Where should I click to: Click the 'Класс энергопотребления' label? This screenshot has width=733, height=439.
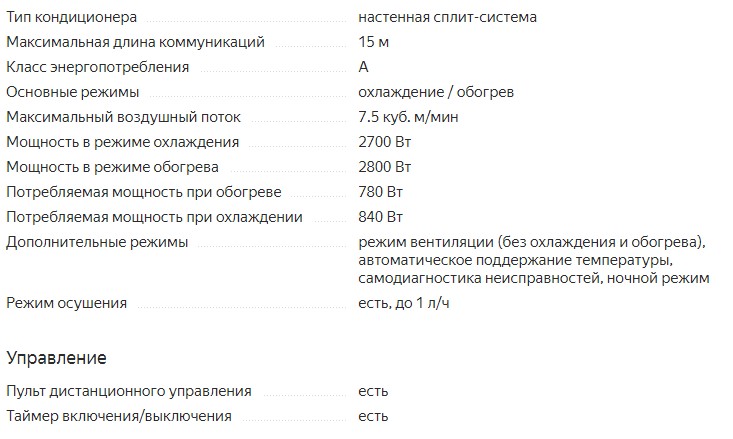tap(97, 67)
